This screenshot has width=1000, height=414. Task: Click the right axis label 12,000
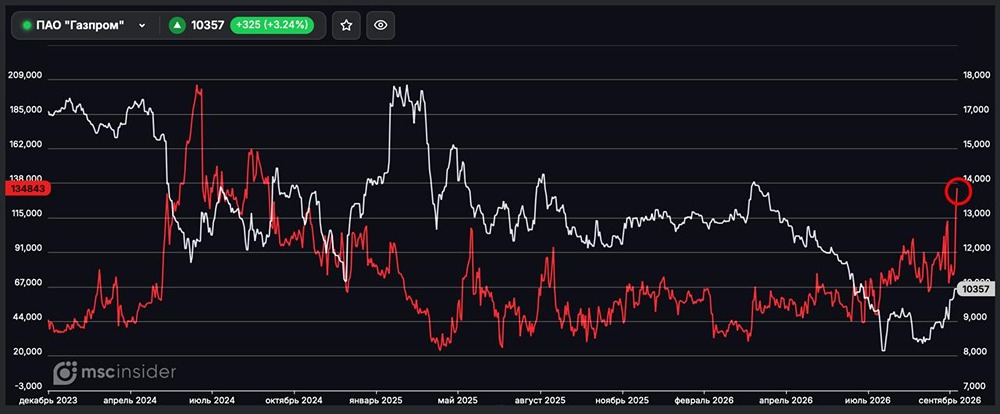tap(974, 249)
